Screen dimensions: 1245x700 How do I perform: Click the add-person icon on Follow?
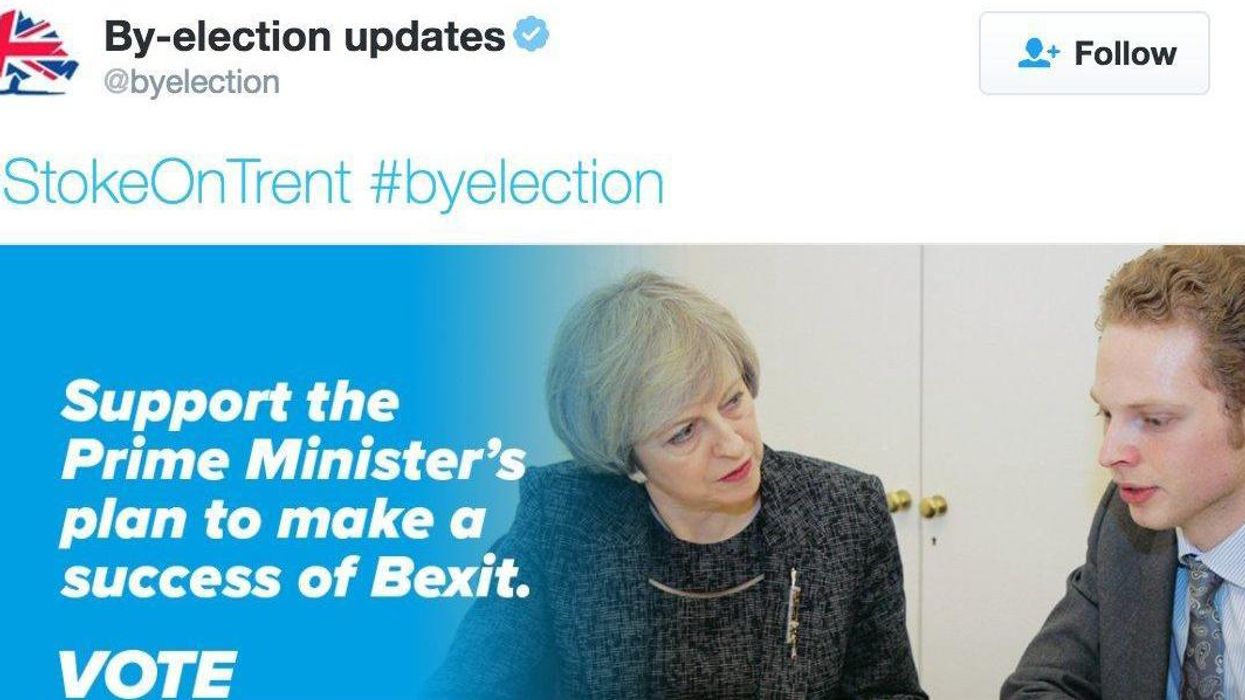pyautogui.click(x=1038, y=53)
